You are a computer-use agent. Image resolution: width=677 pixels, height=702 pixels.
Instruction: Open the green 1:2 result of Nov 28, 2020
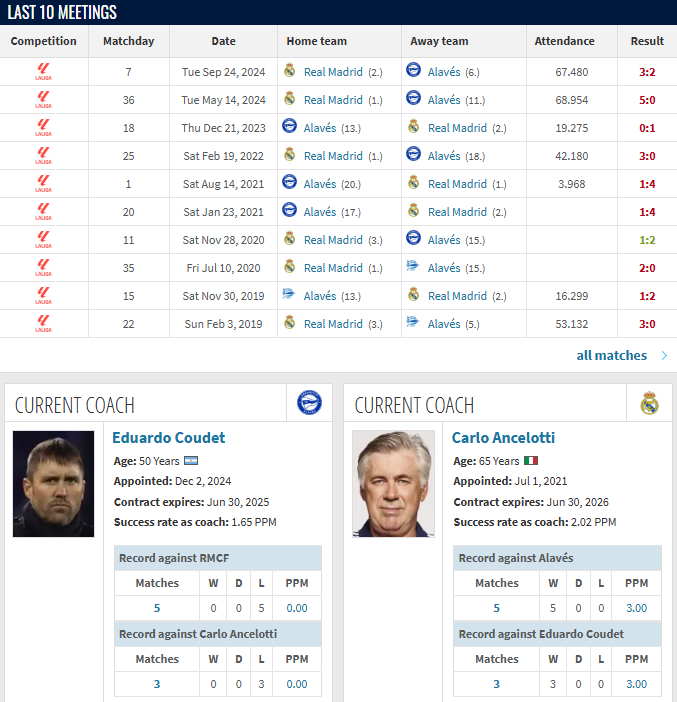(x=647, y=240)
